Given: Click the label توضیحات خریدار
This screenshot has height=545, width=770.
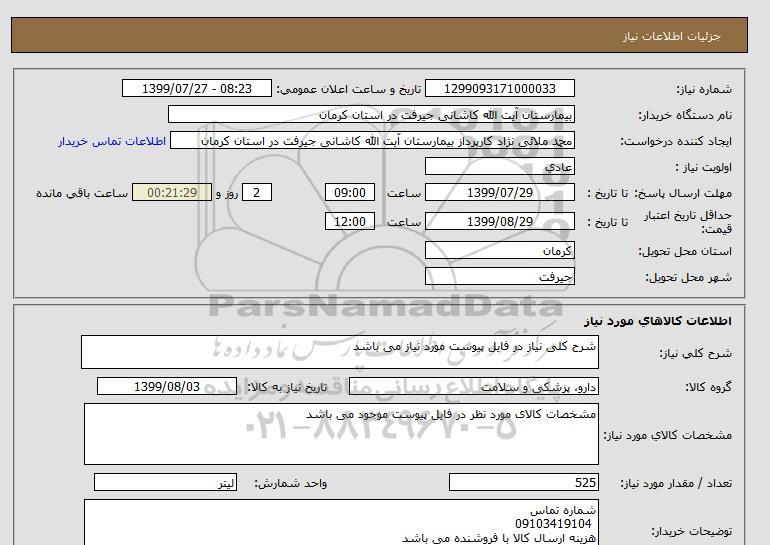Looking at the screenshot, I should [x=691, y=532].
